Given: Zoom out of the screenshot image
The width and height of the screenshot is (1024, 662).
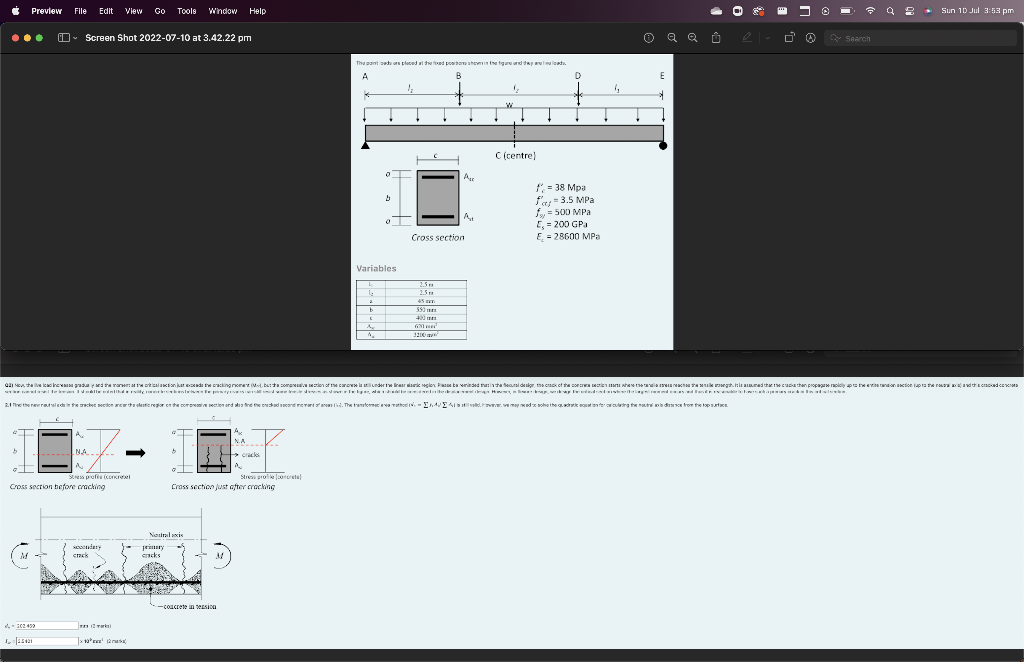Looking at the screenshot, I should (672, 38).
